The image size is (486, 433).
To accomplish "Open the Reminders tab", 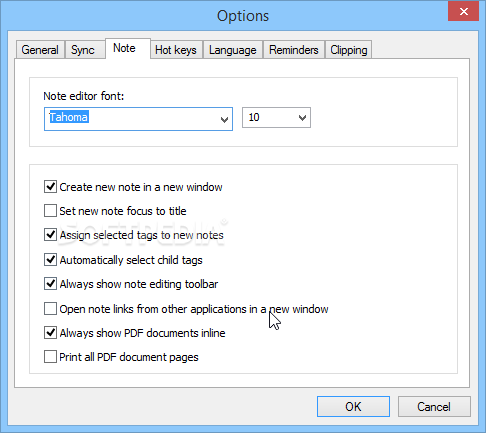I will (294, 50).
